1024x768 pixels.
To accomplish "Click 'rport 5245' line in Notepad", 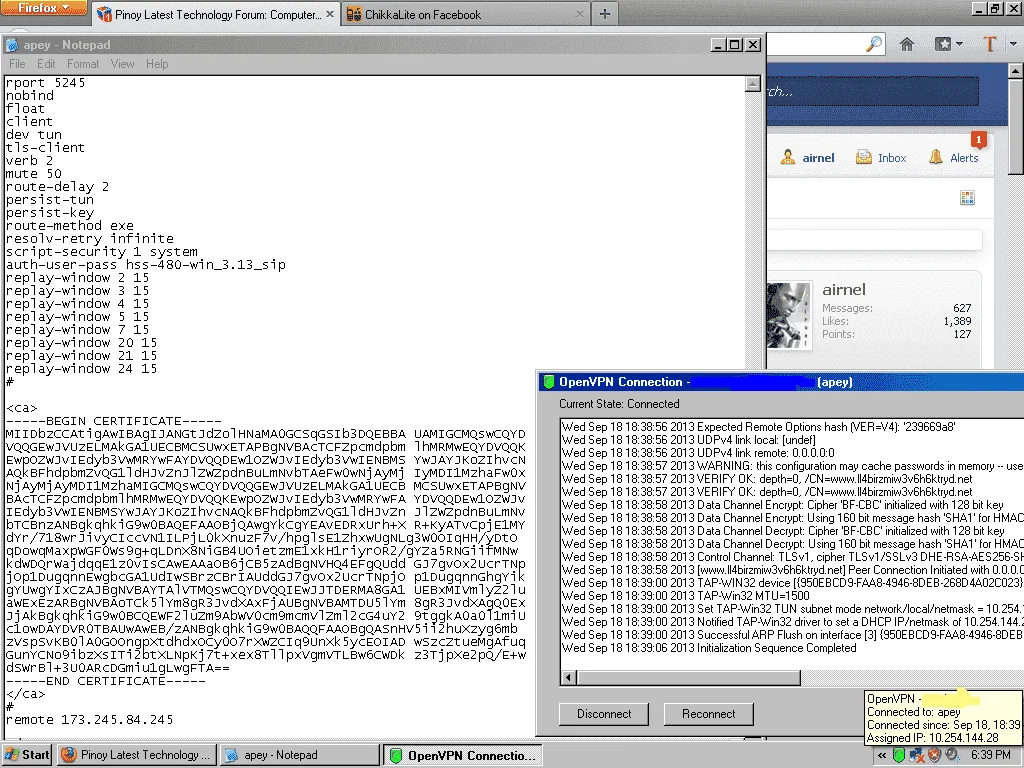I will pos(45,82).
